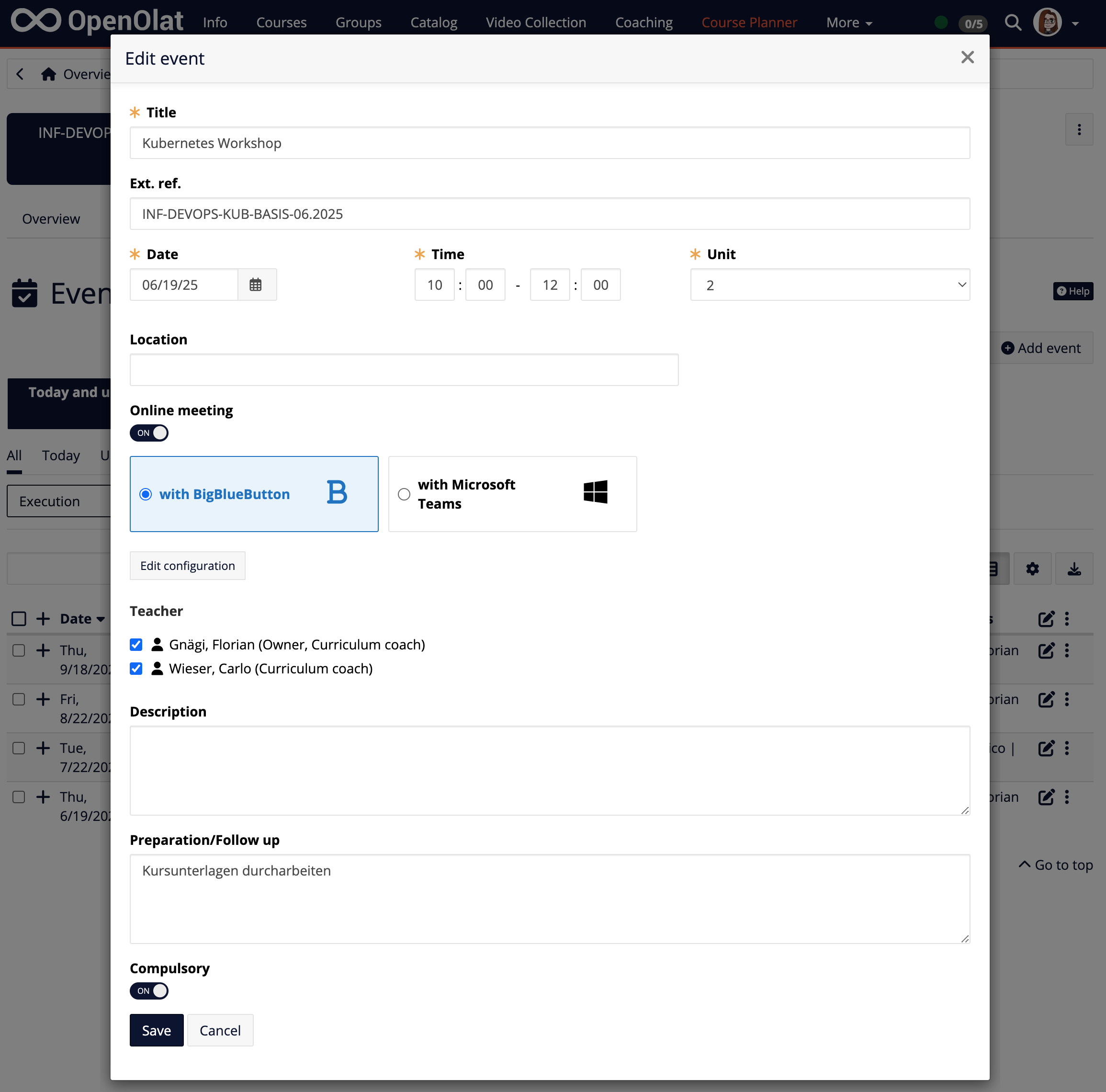Click the Edit configuration button
Image resolution: width=1106 pixels, height=1092 pixels.
(x=187, y=565)
